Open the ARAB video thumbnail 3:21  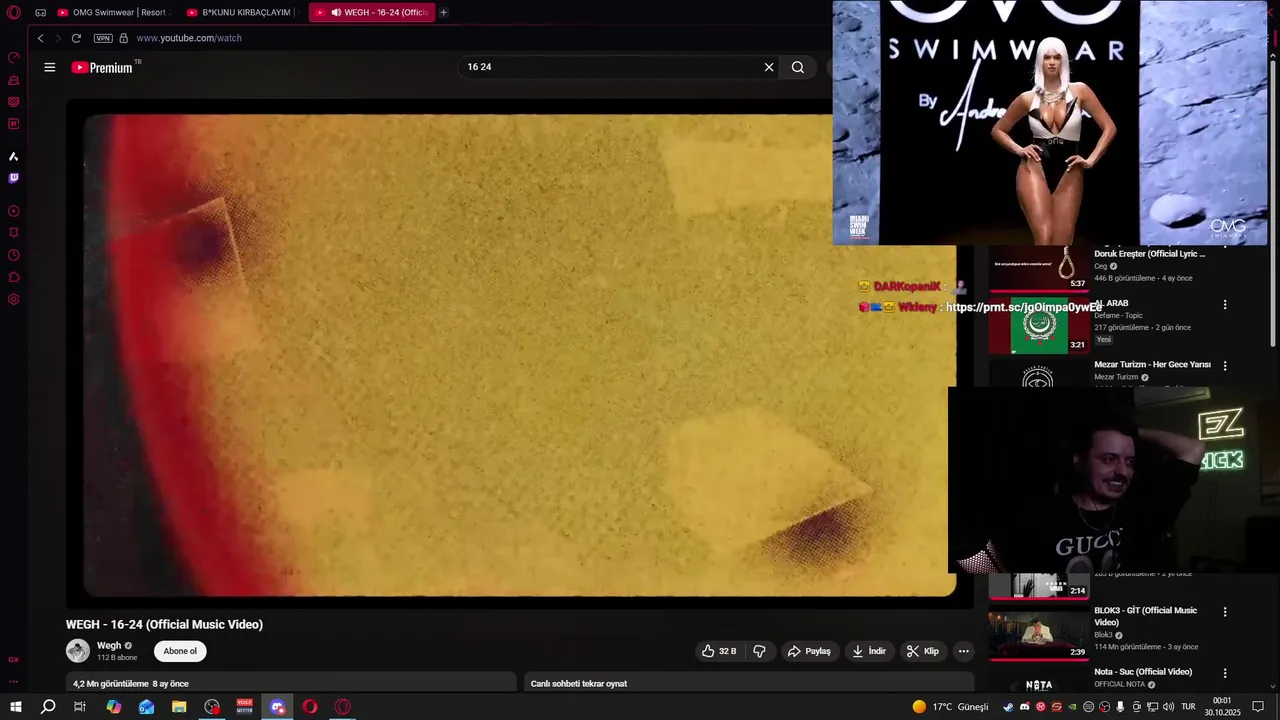[x=1039, y=326]
